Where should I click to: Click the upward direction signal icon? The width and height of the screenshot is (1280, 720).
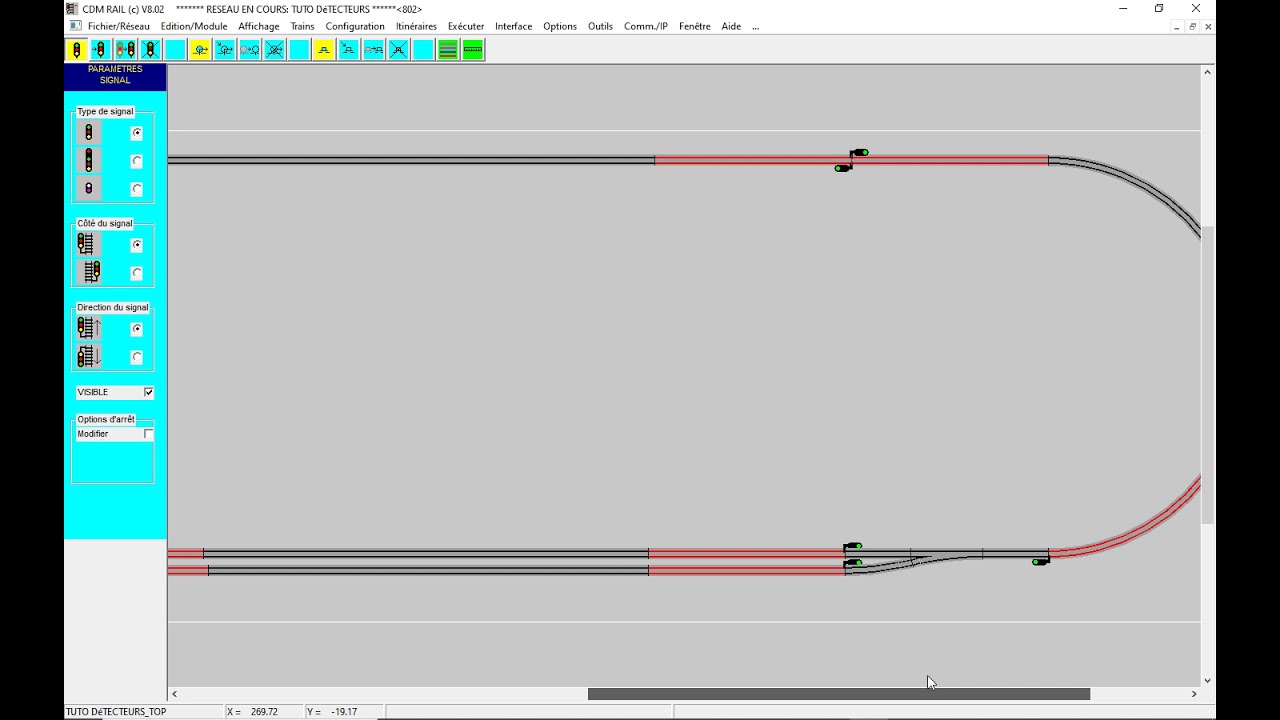(x=89, y=328)
